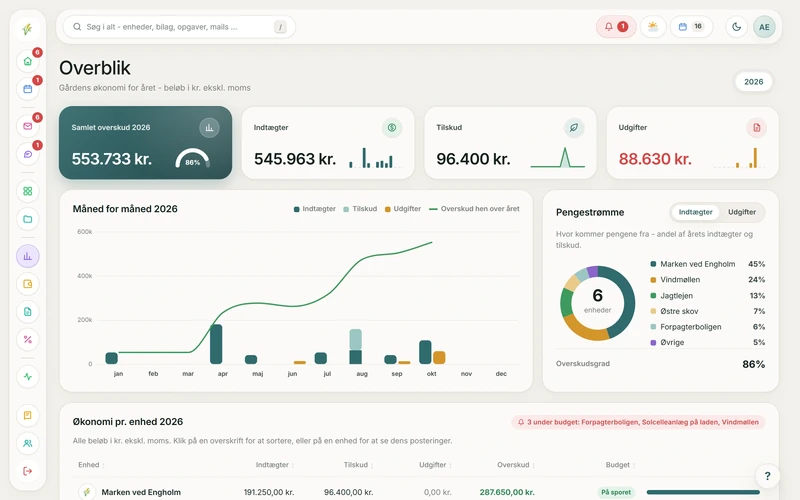The height and width of the screenshot is (500, 800).
Task: Open the Udgifter 88.630 kr. card
Action: tap(693, 142)
